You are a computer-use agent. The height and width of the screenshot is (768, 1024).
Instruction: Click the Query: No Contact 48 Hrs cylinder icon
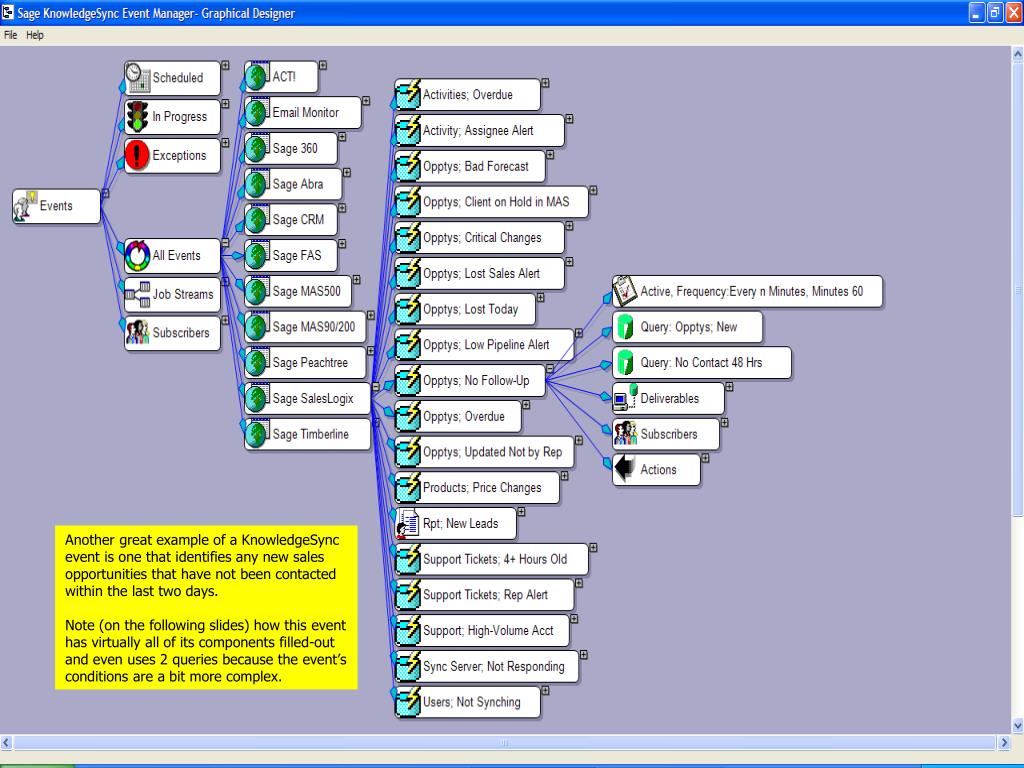625,362
